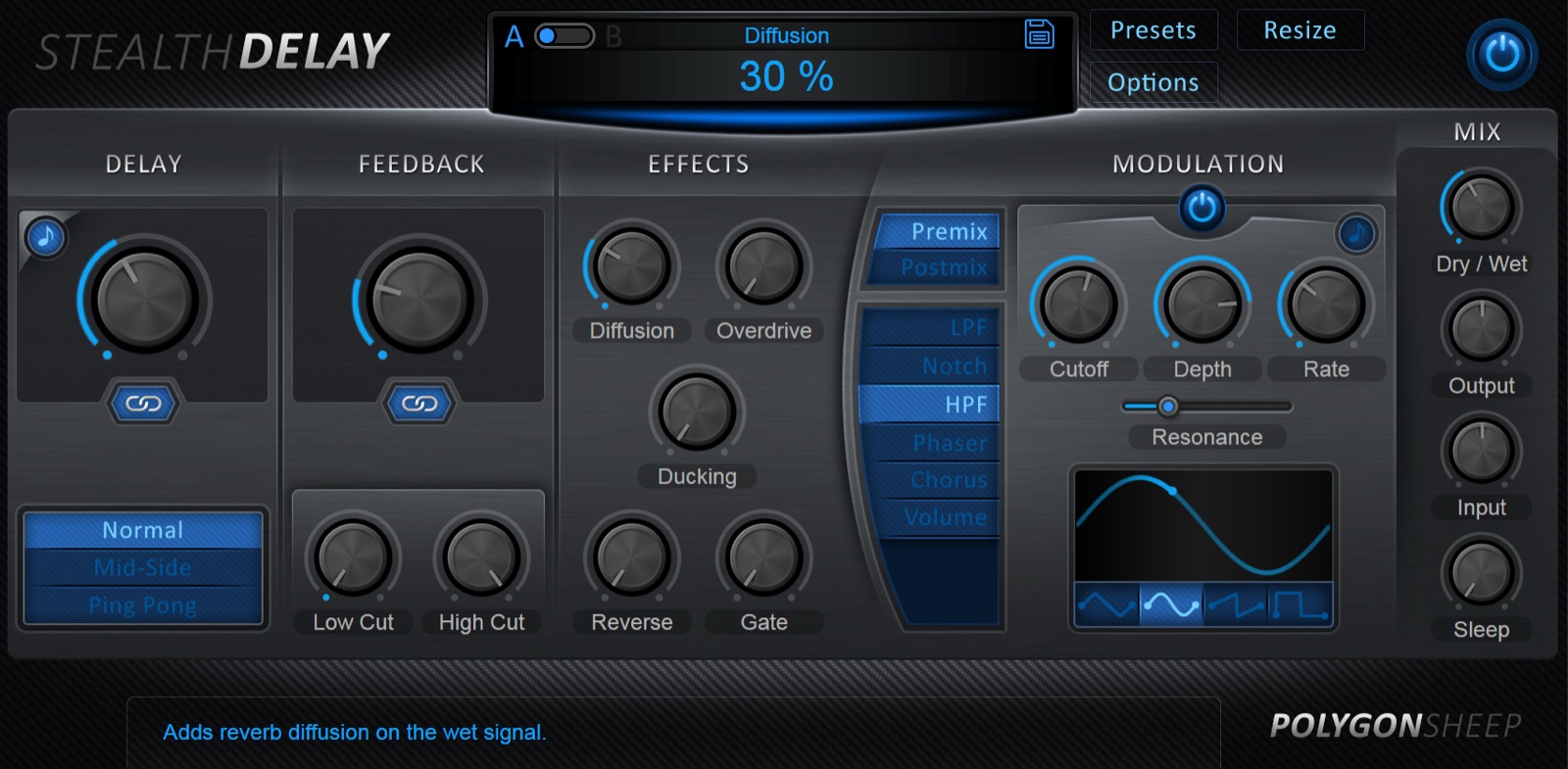Click the Overdrive knob
The image size is (1568, 769).
[x=763, y=265]
